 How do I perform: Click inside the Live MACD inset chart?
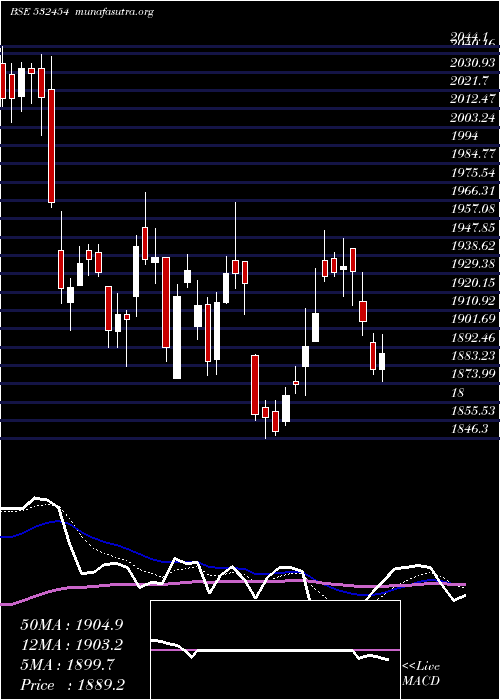275,650
